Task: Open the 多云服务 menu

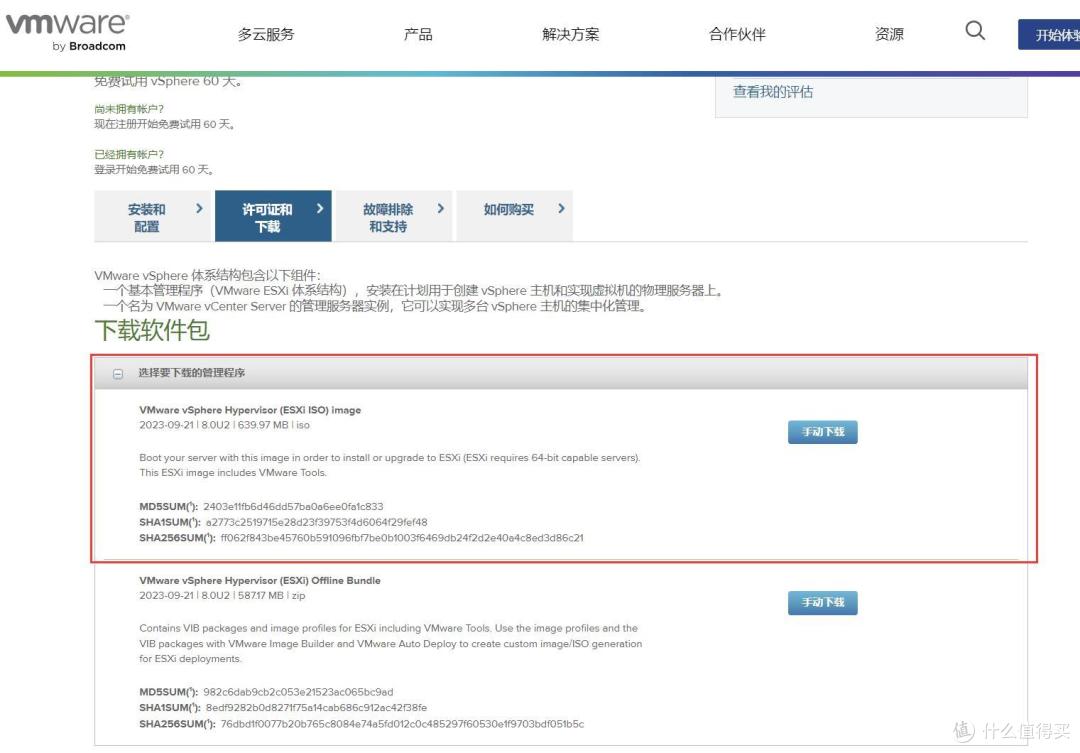Action: 266,34
